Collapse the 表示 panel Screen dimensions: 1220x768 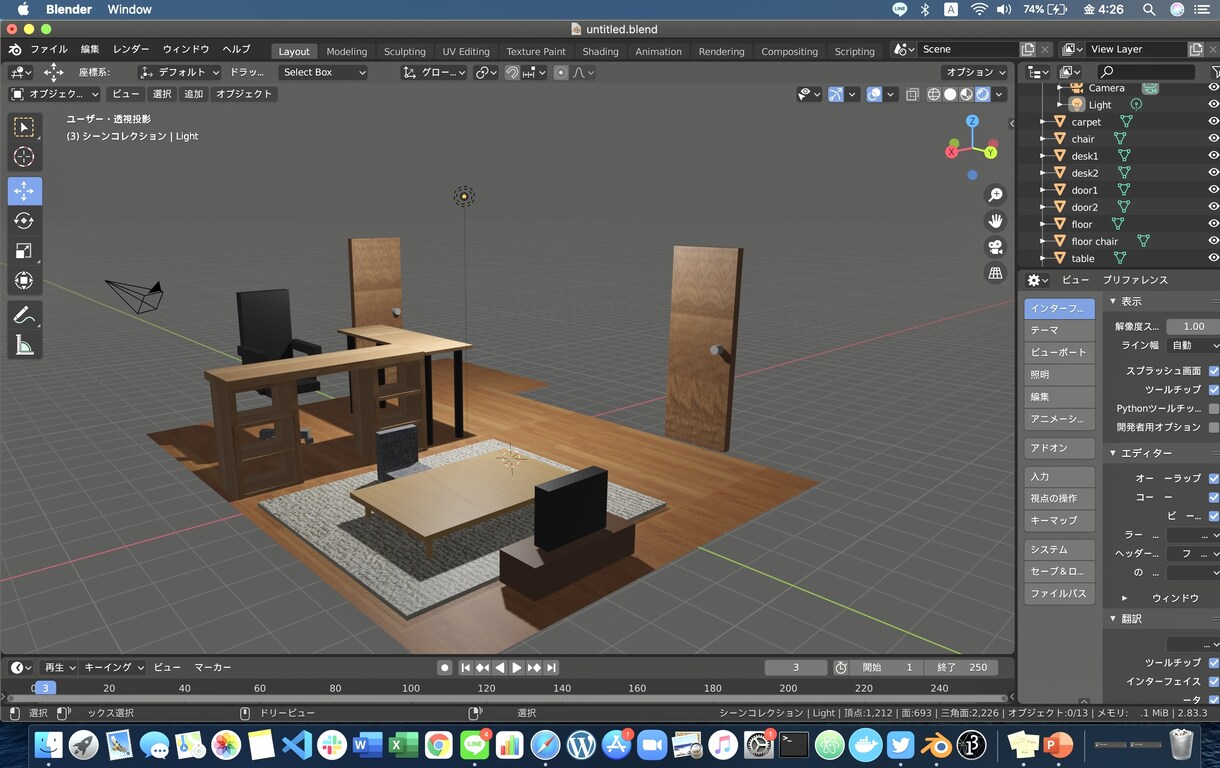[x=1114, y=301]
